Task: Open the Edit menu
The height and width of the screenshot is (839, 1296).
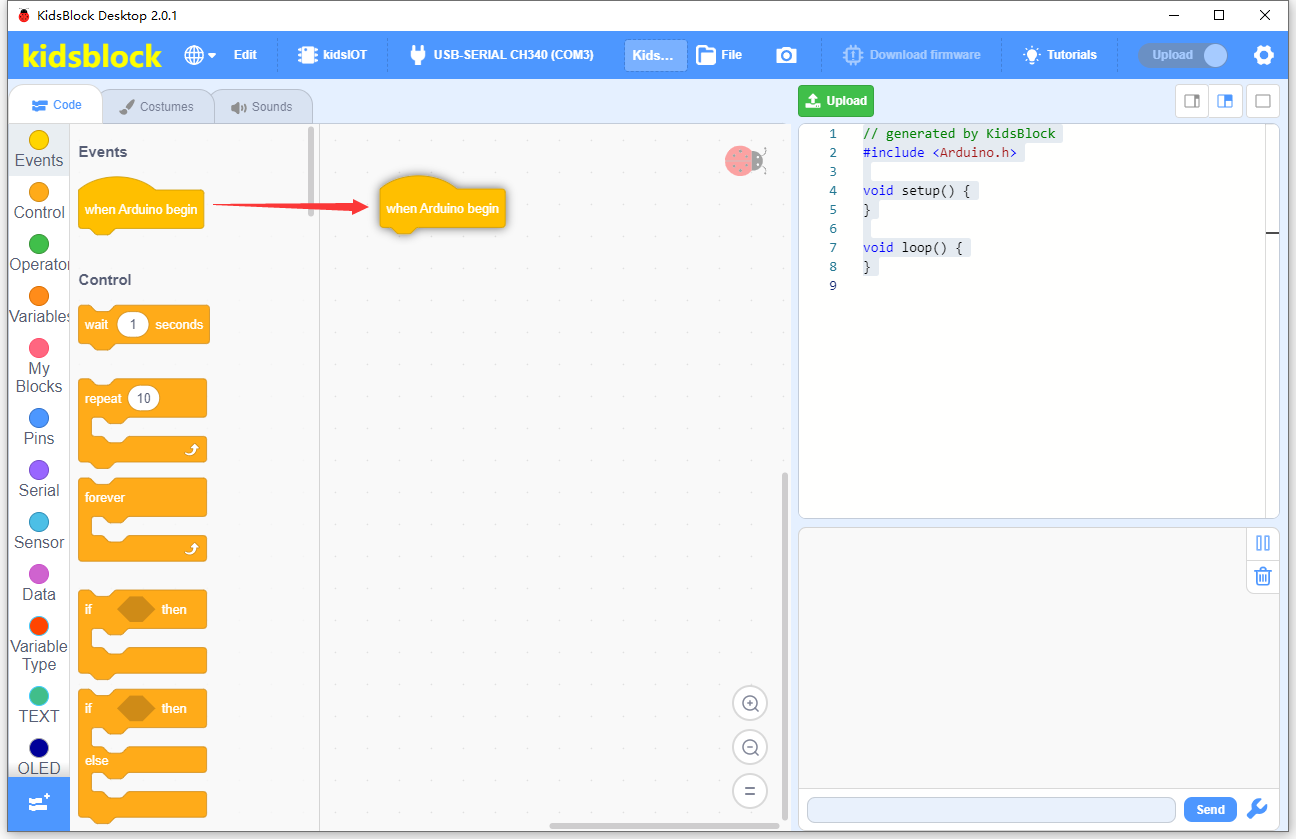Action: [245, 55]
